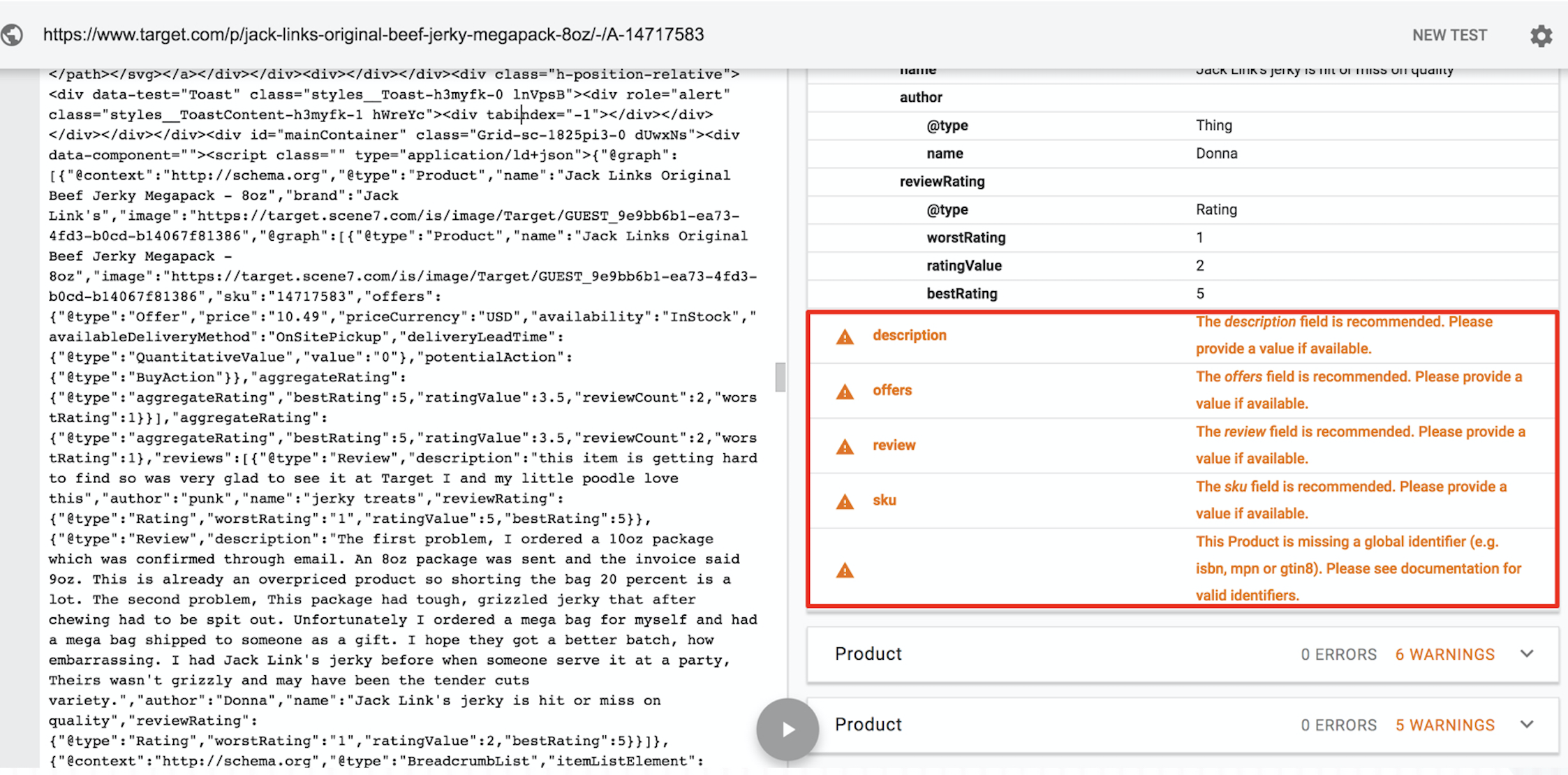Click warning triangle beside description
The height and width of the screenshot is (775, 1568).
845,337
